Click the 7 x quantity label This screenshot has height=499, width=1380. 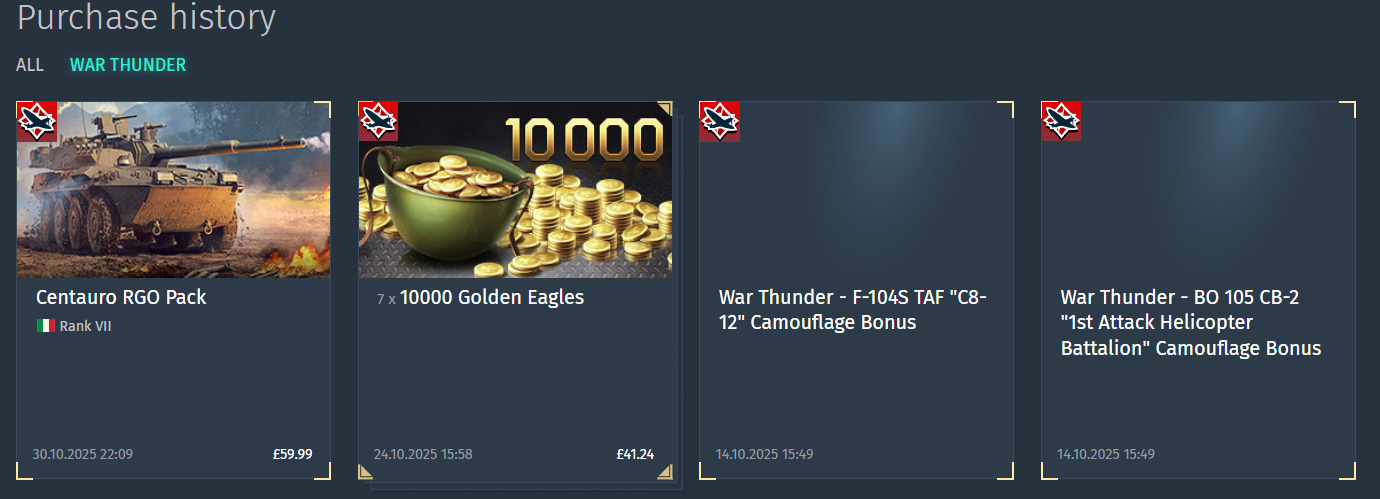point(386,299)
